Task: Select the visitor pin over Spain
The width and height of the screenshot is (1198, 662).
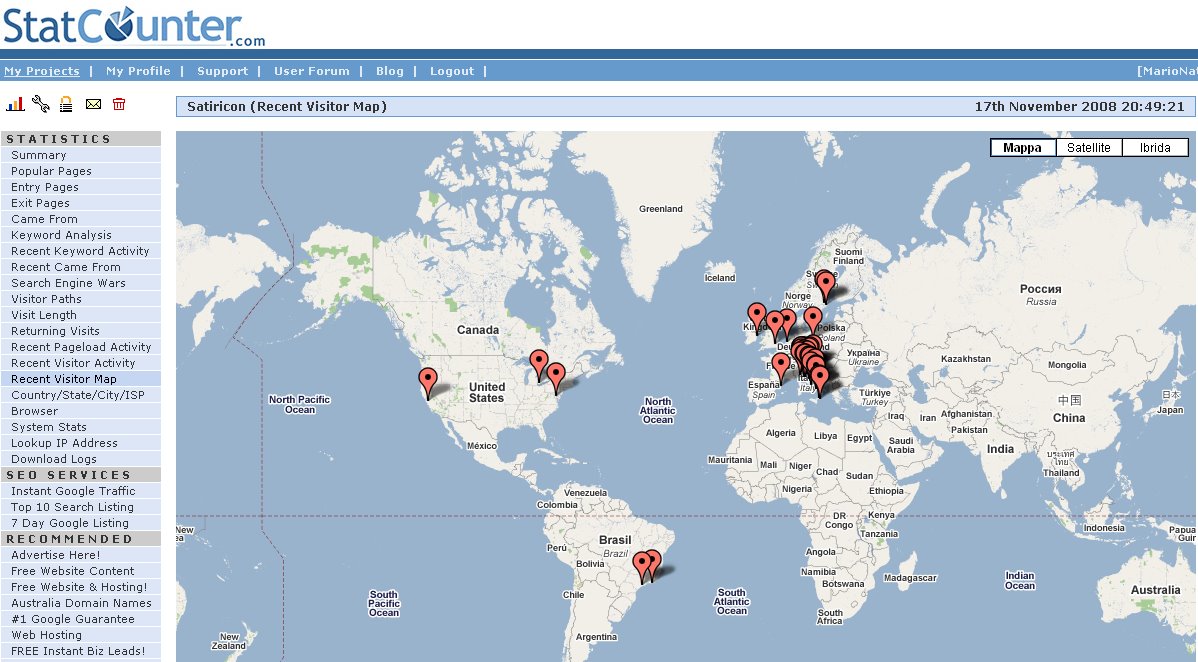Action: [x=780, y=368]
